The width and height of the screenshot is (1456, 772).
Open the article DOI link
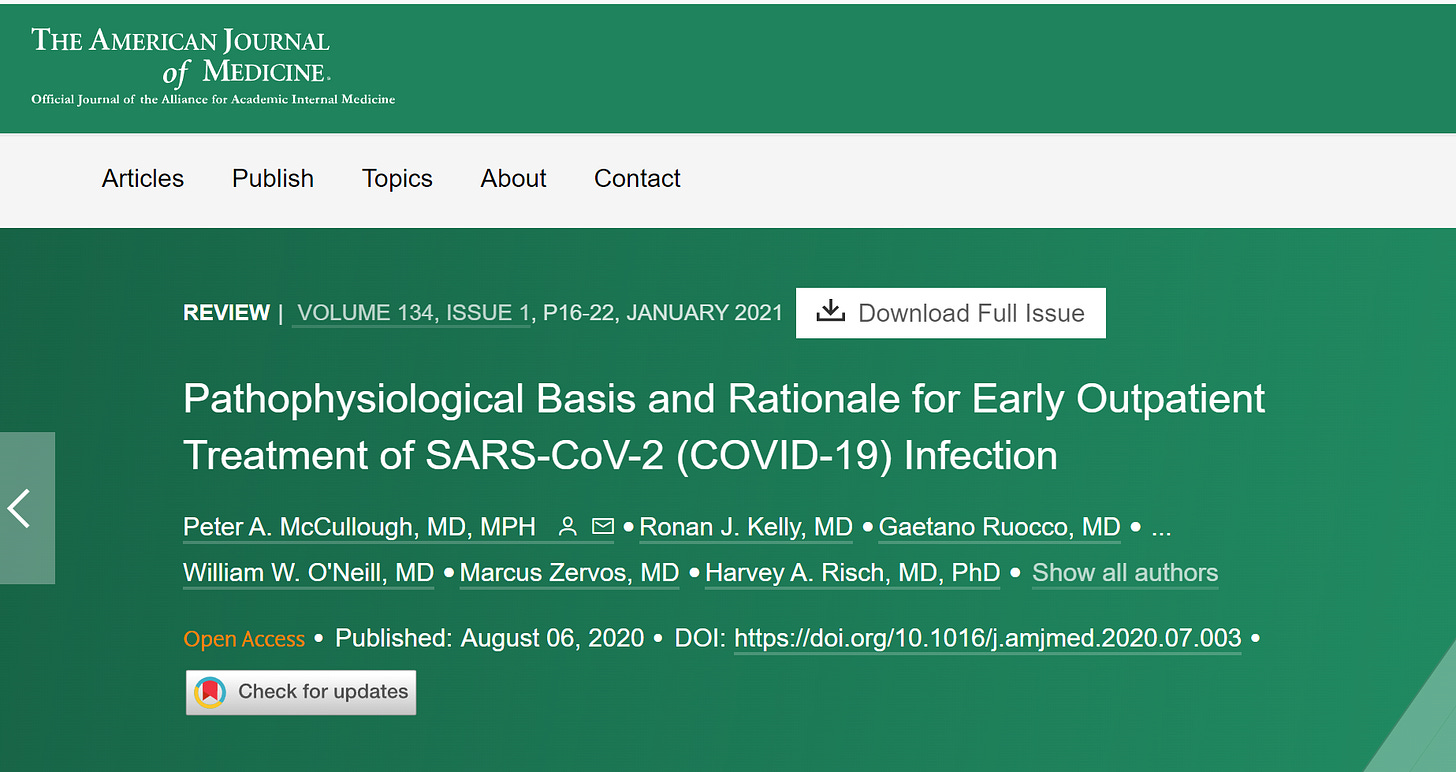[x=988, y=638]
